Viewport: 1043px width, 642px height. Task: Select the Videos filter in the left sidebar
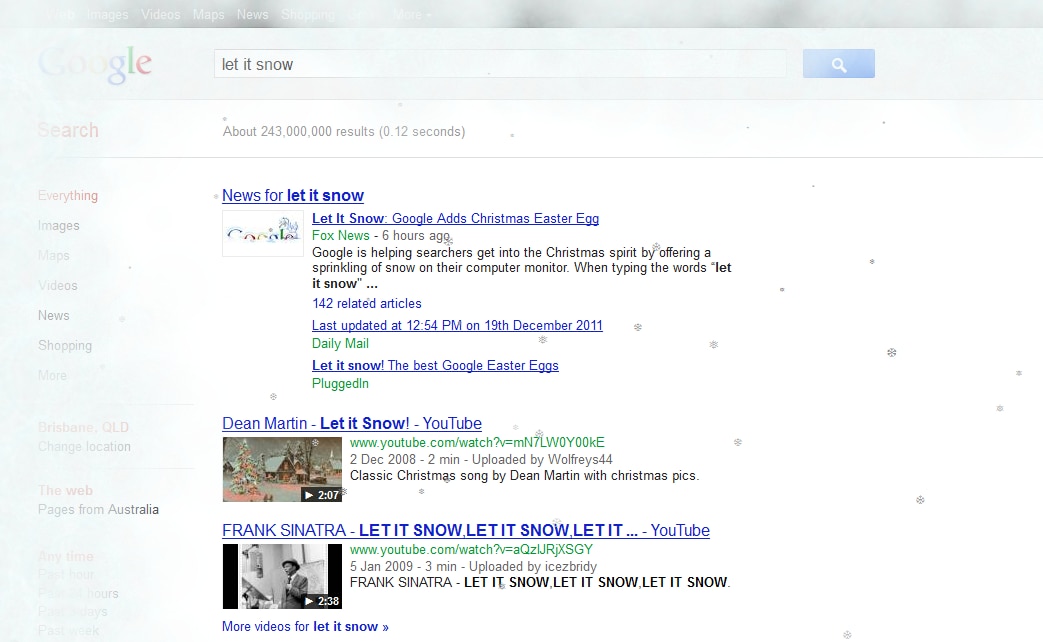click(57, 285)
